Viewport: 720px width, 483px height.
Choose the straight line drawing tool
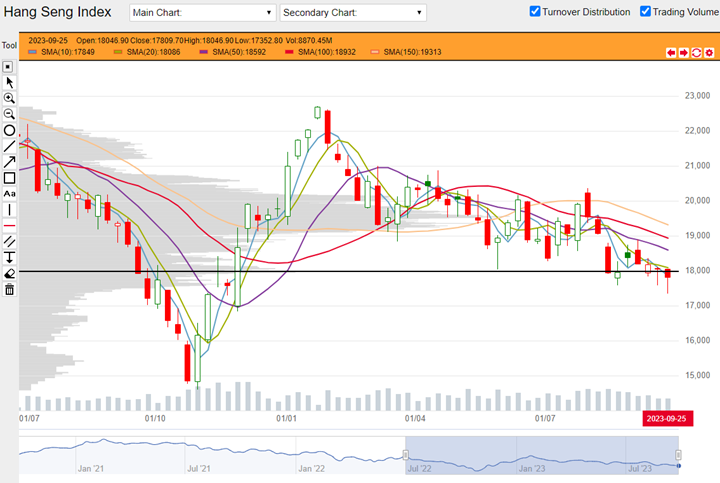(9, 146)
